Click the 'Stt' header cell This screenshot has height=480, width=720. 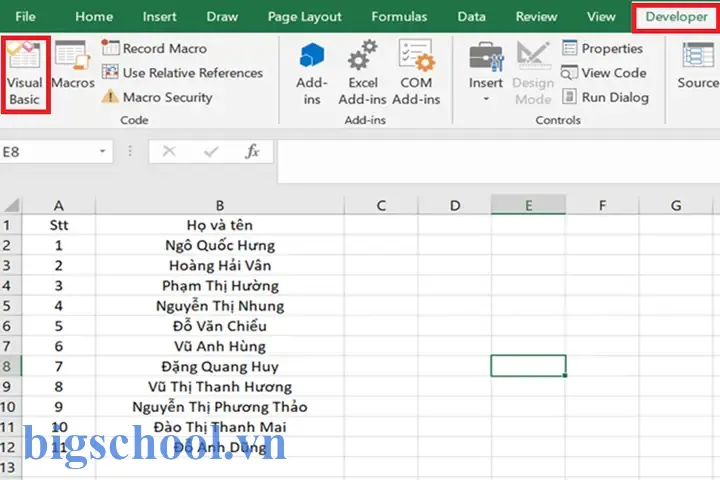pos(59,225)
